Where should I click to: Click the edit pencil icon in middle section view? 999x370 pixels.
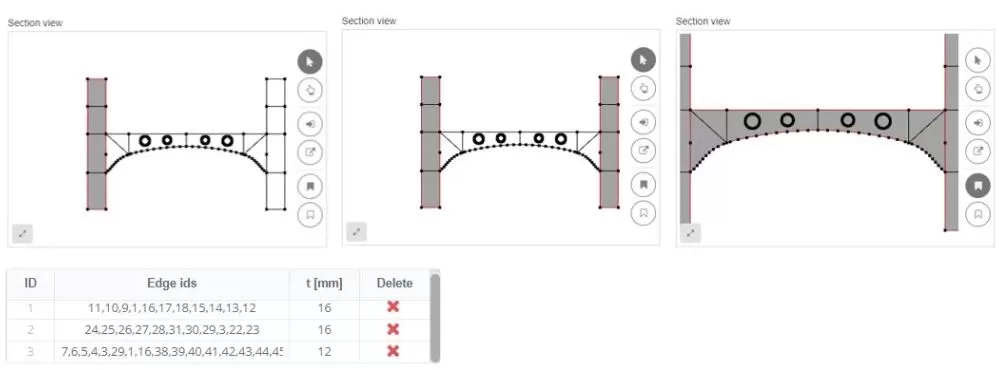point(643,150)
